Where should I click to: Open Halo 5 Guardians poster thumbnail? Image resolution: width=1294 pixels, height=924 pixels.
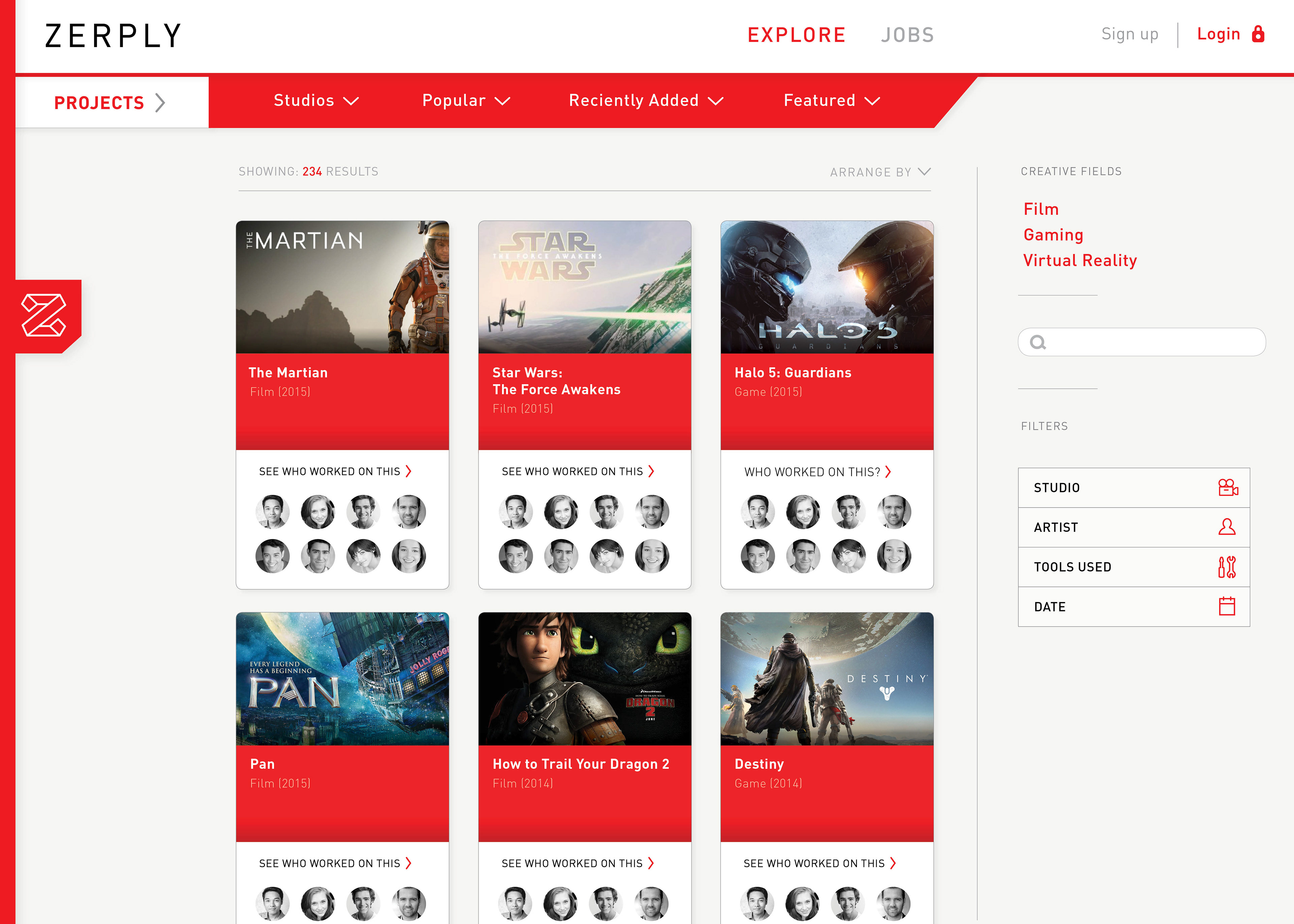pos(827,287)
